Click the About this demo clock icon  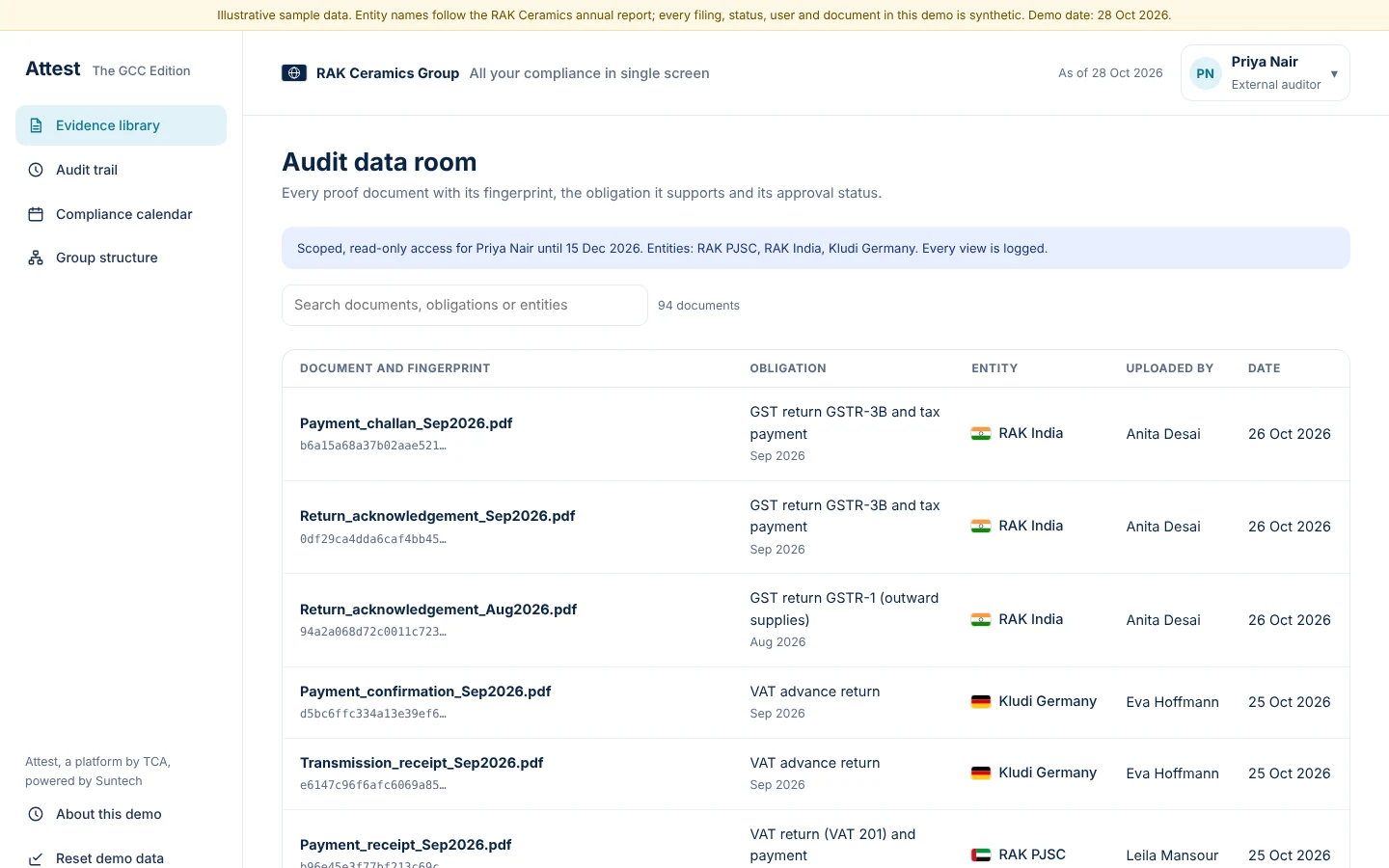(36, 814)
